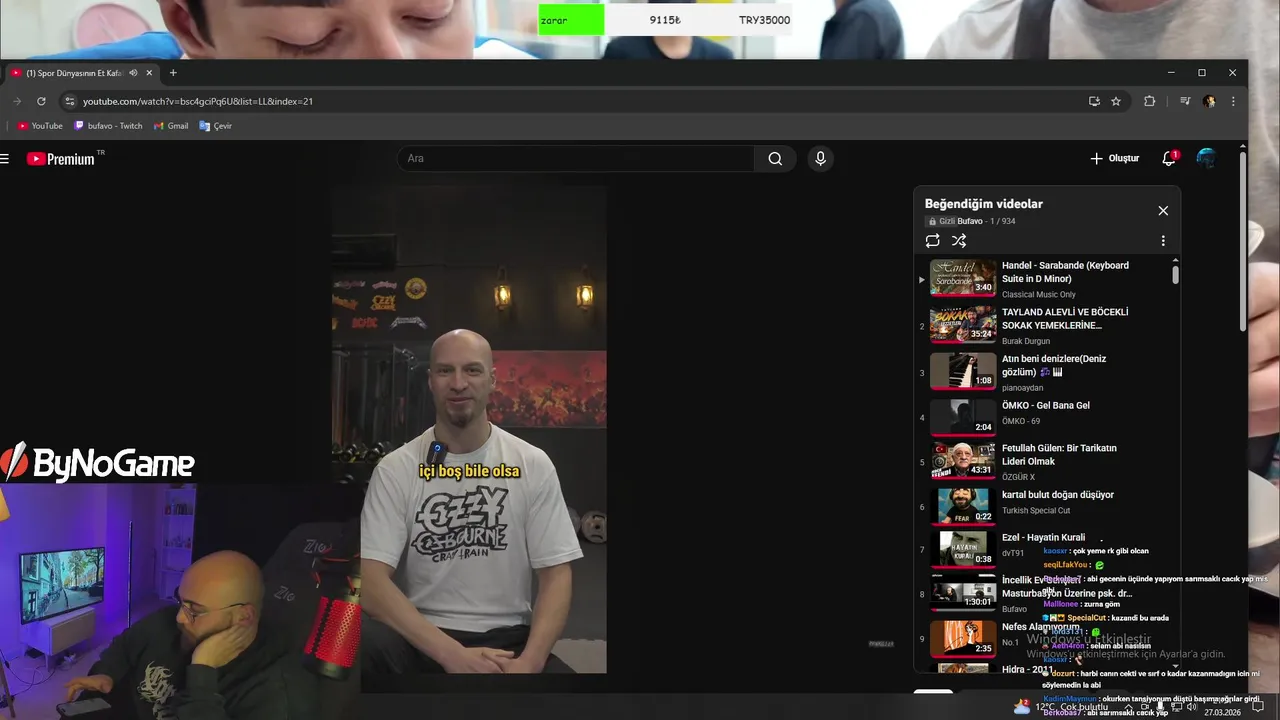Open the Çevir bookmark
Screen dimensions: 1280x720
point(215,126)
